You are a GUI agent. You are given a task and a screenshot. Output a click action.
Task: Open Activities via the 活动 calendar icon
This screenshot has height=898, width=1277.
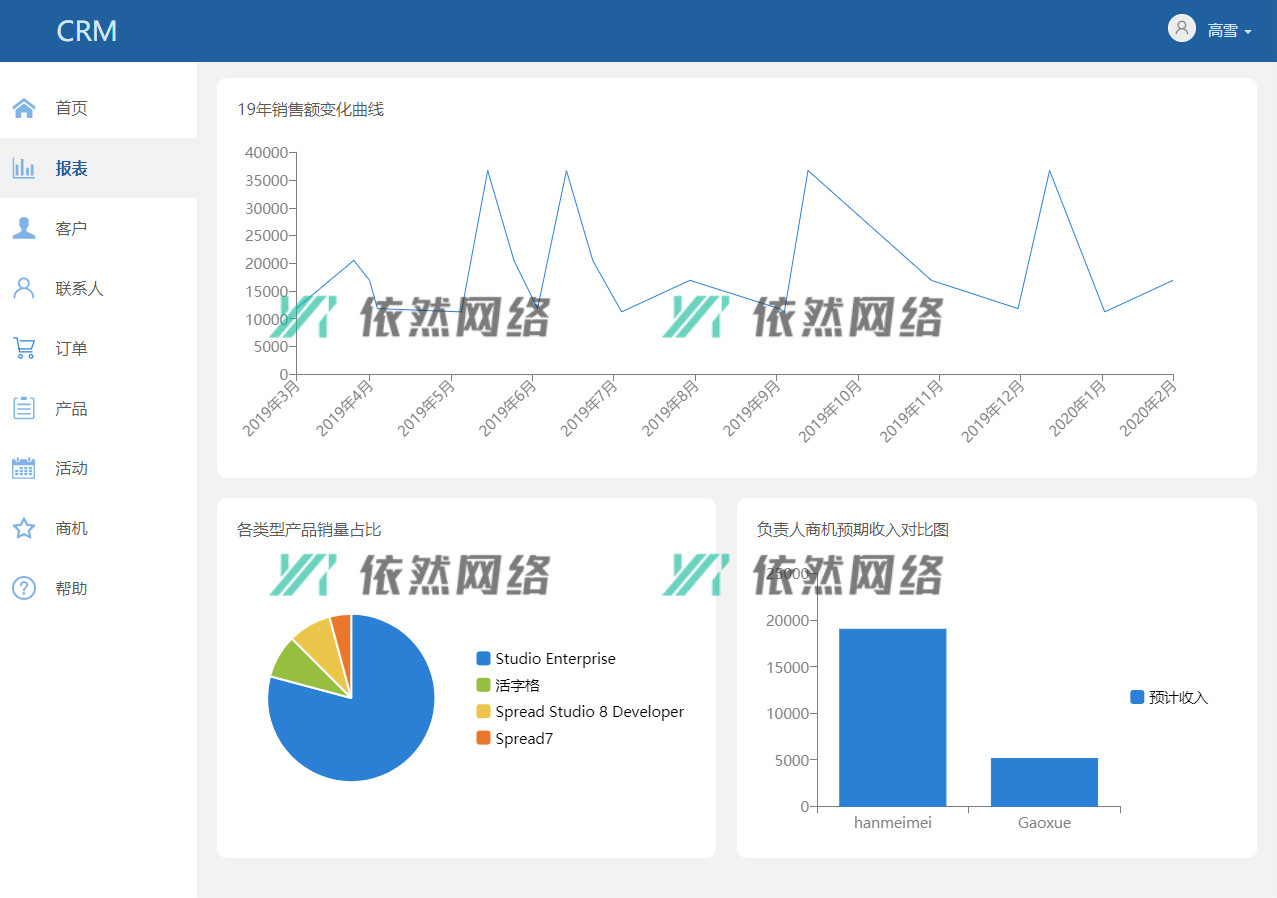(x=24, y=468)
